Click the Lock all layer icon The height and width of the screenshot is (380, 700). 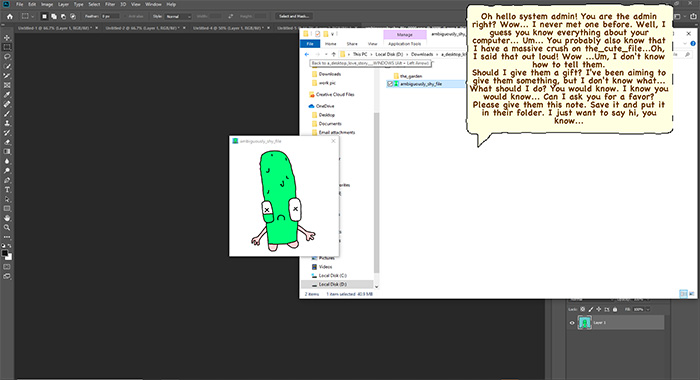615,309
